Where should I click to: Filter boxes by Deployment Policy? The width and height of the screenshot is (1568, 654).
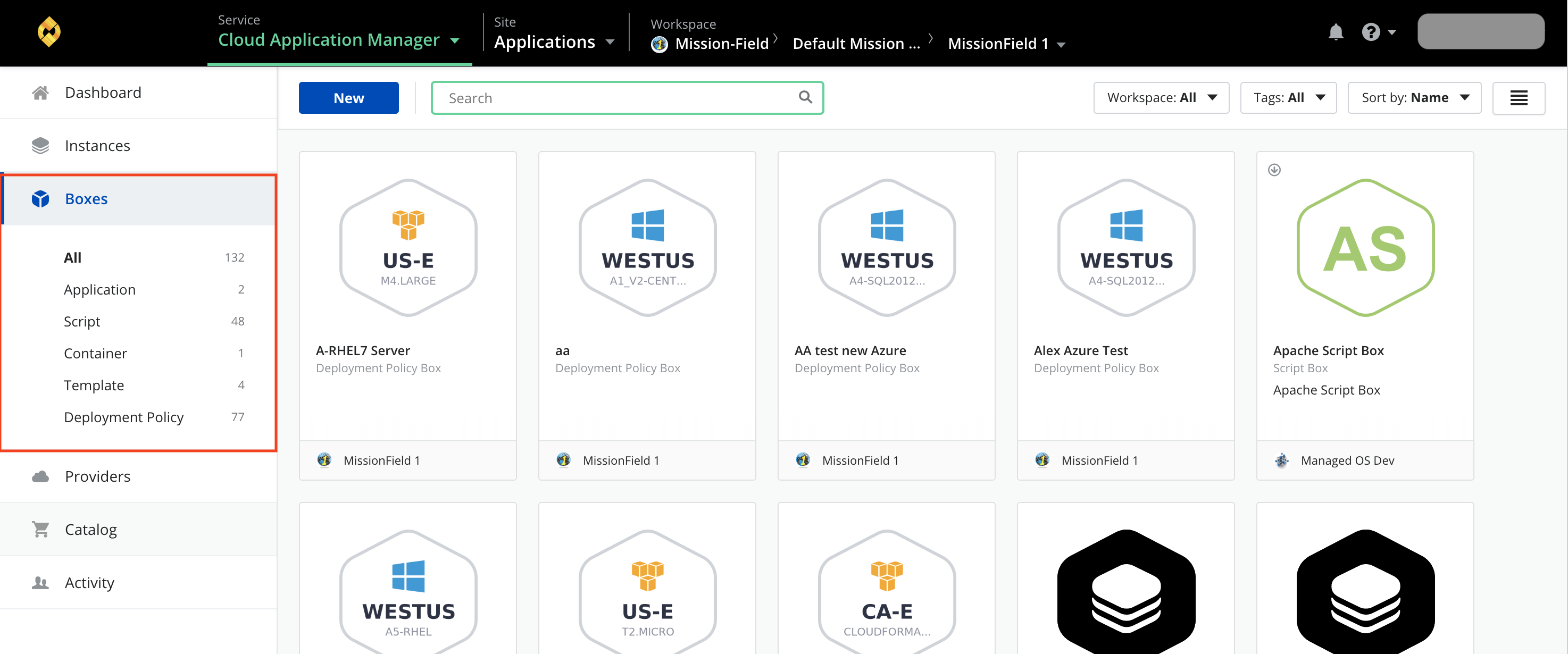click(123, 417)
